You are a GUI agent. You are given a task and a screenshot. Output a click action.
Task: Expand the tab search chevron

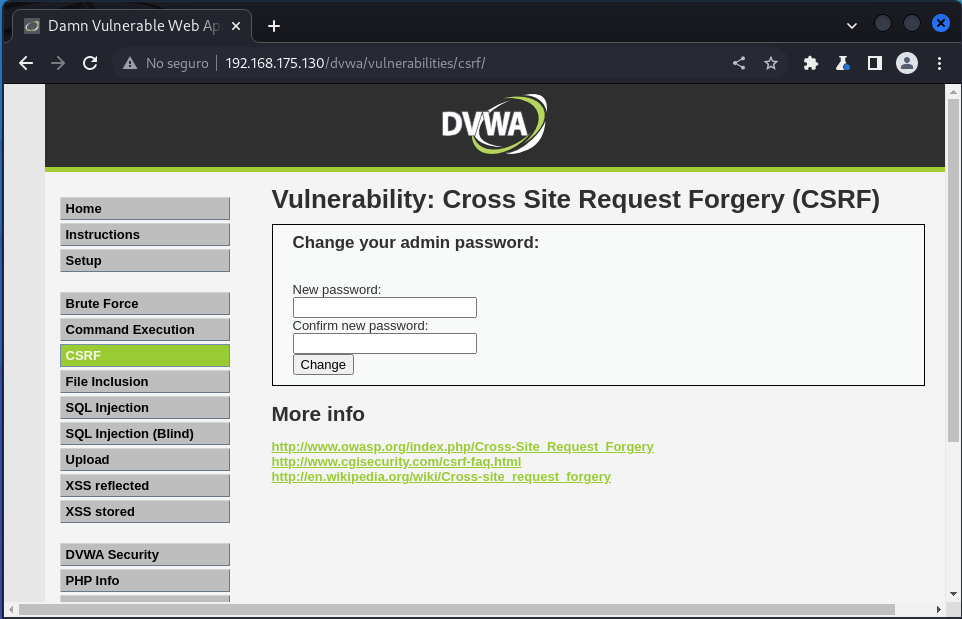[852, 26]
